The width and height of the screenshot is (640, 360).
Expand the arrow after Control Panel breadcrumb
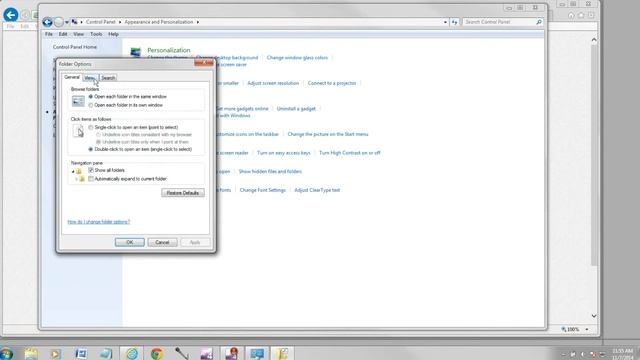tap(120, 22)
